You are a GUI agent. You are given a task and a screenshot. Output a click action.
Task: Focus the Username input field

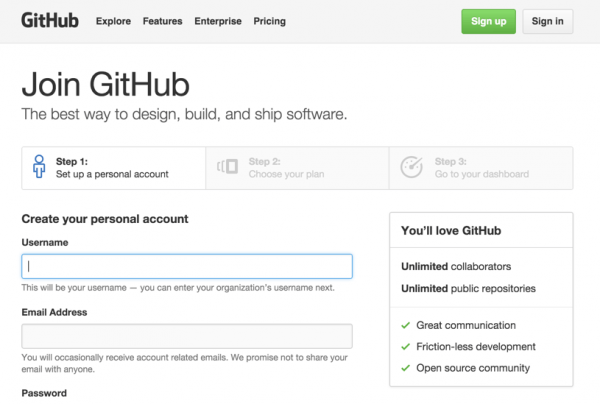tap(187, 266)
